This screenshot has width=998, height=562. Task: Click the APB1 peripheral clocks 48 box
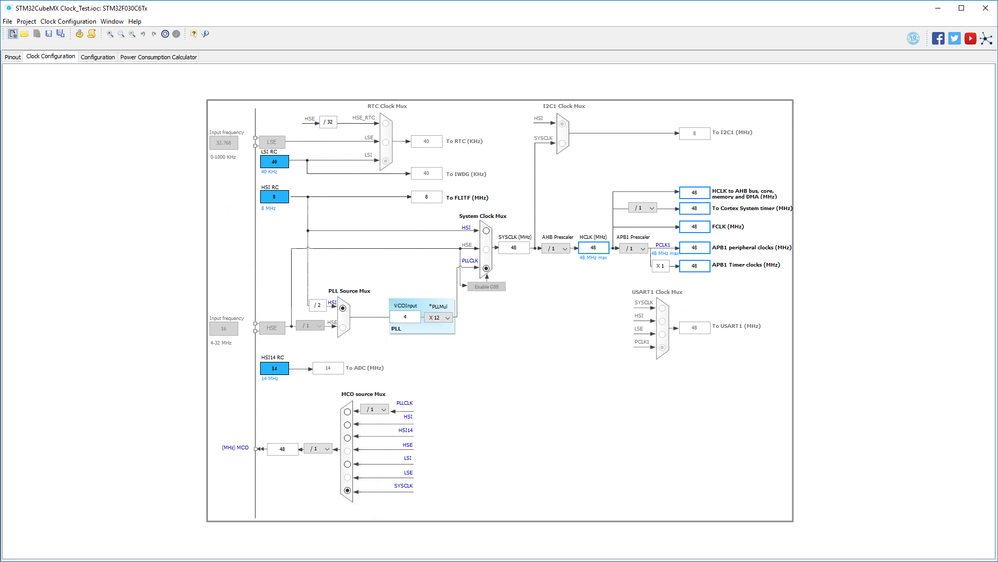tap(694, 248)
